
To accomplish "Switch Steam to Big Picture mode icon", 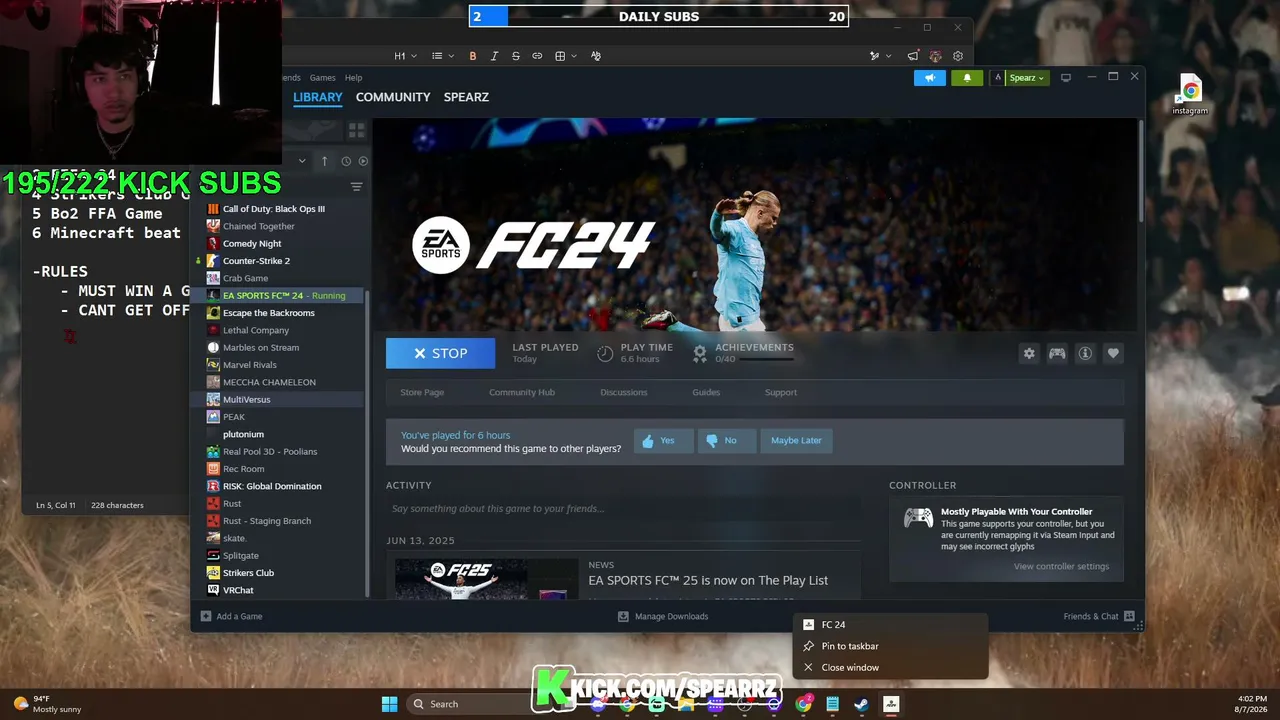I will (1066, 77).
